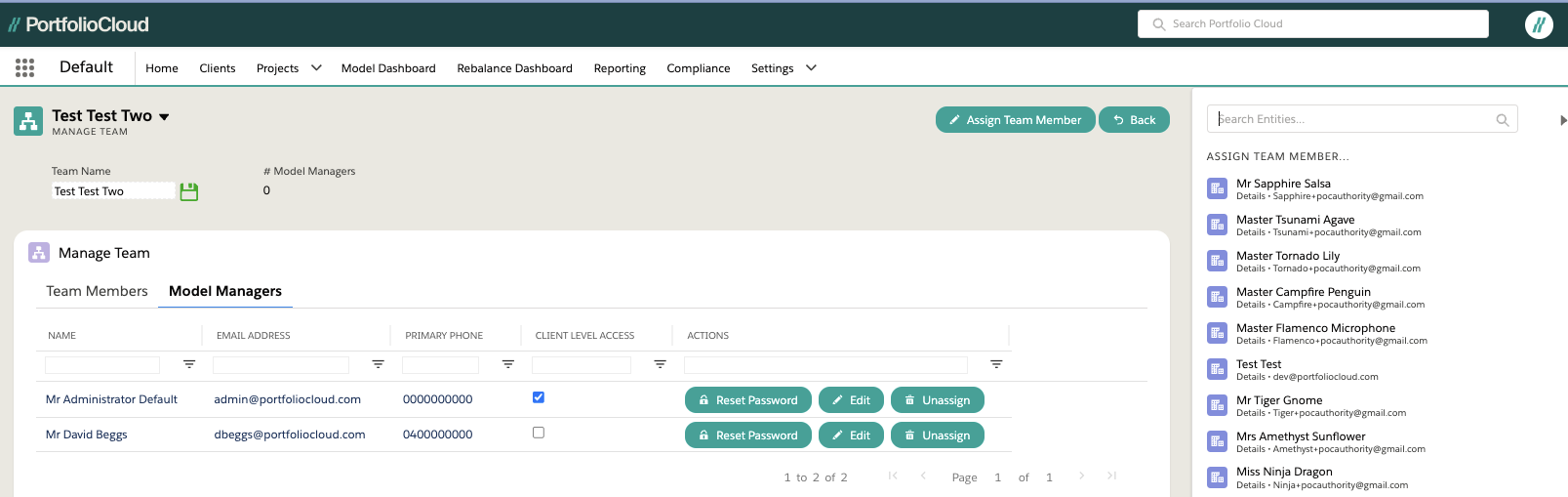Edit the Mr David Beggs row
The width and height of the screenshot is (1568, 497).
[x=852, y=435]
